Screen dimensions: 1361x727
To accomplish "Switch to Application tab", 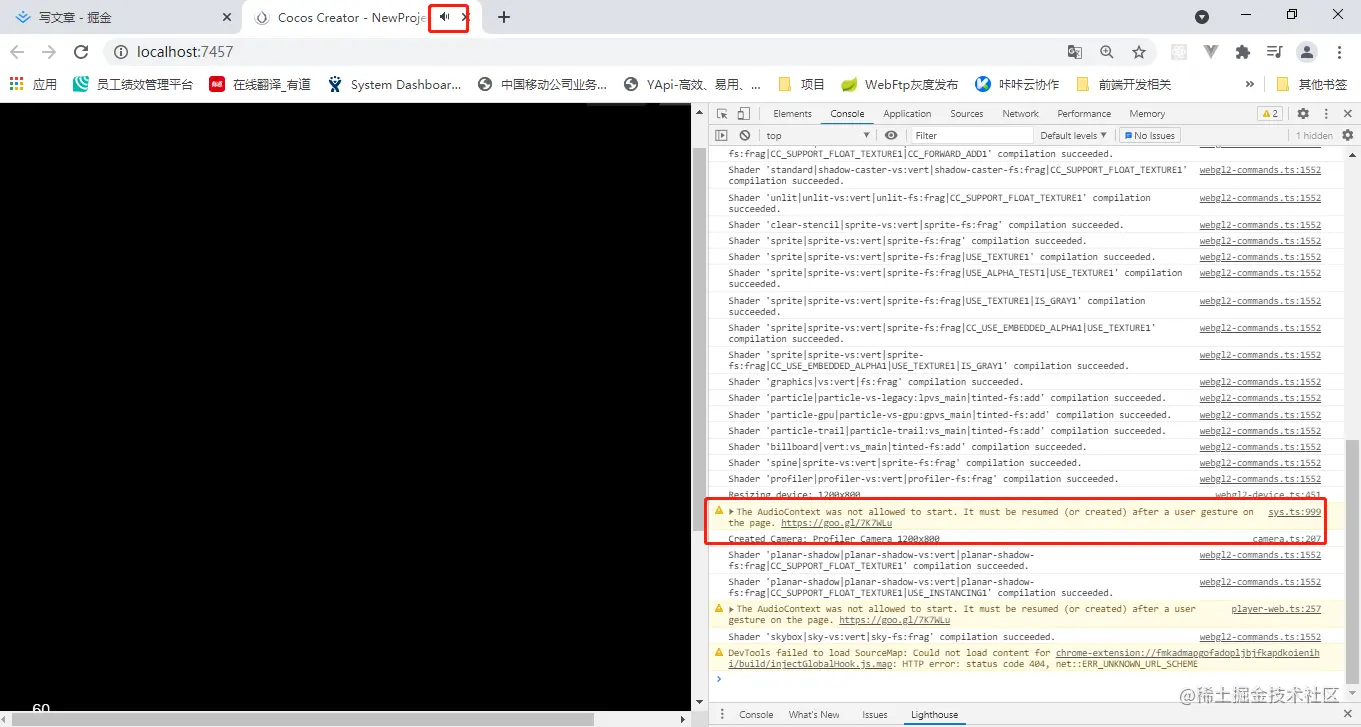I will [907, 114].
